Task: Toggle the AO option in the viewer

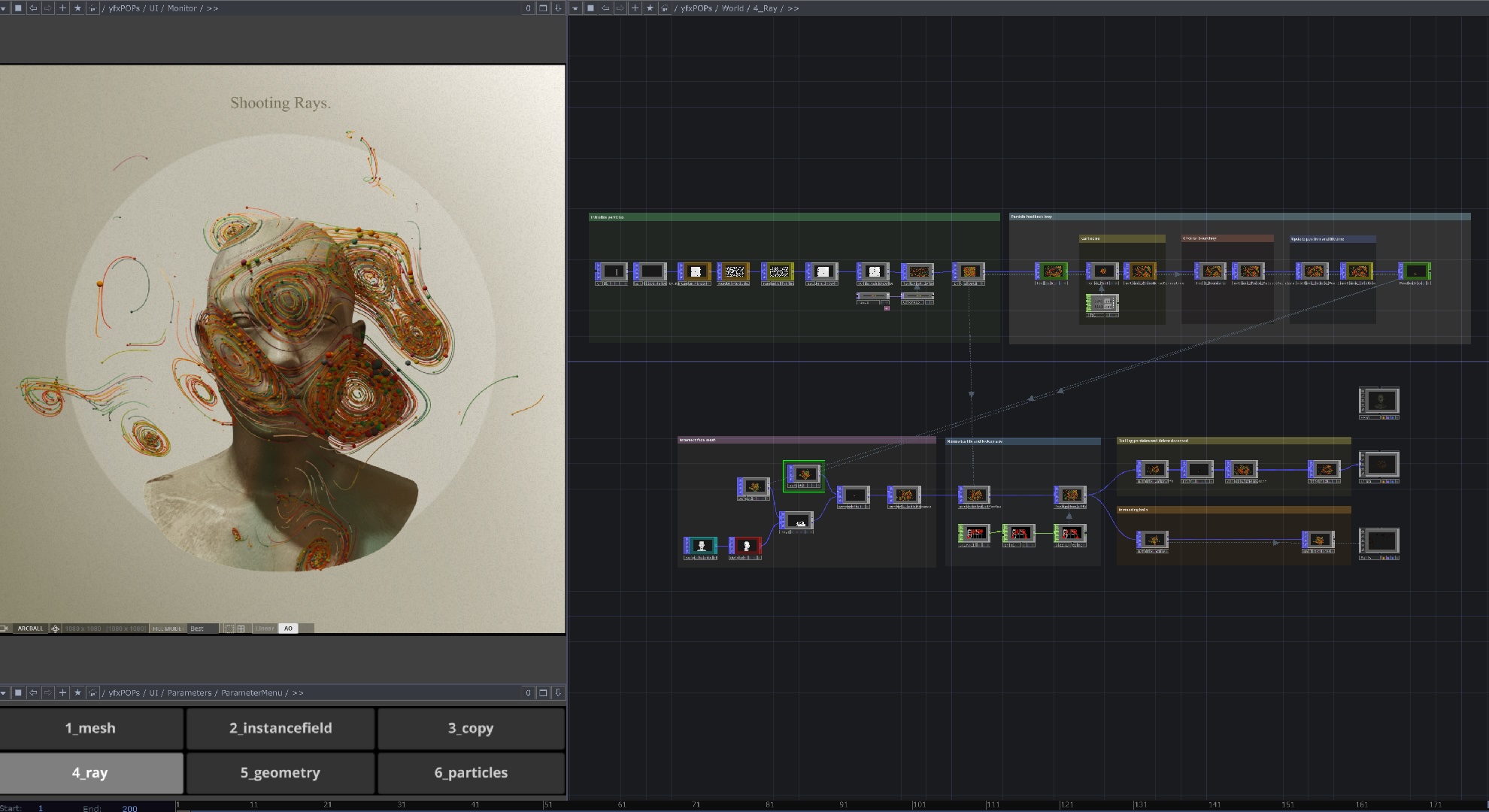Action: (x=288, y=629)
